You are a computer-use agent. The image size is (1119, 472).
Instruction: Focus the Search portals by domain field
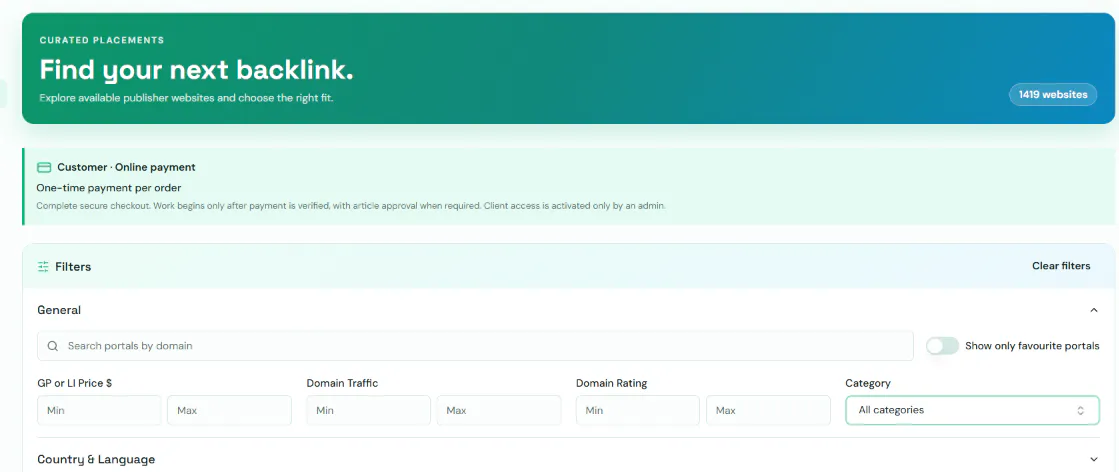475,346
